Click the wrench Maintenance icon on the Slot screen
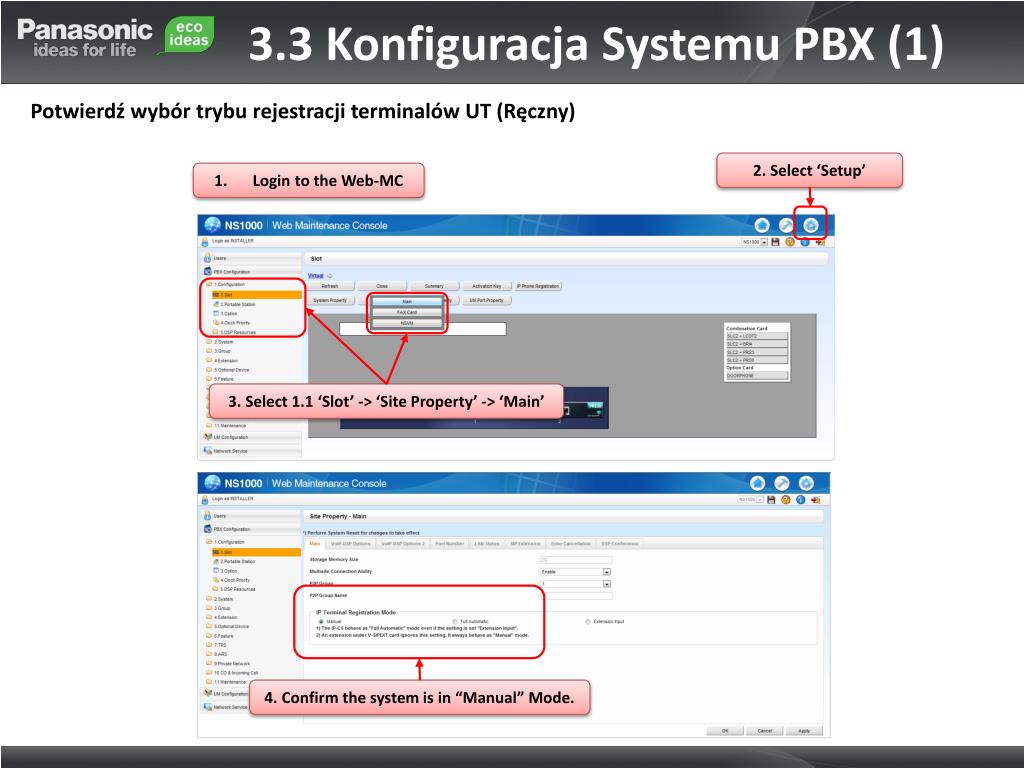This screenshot has width=1024, height=768. [786, 225]
